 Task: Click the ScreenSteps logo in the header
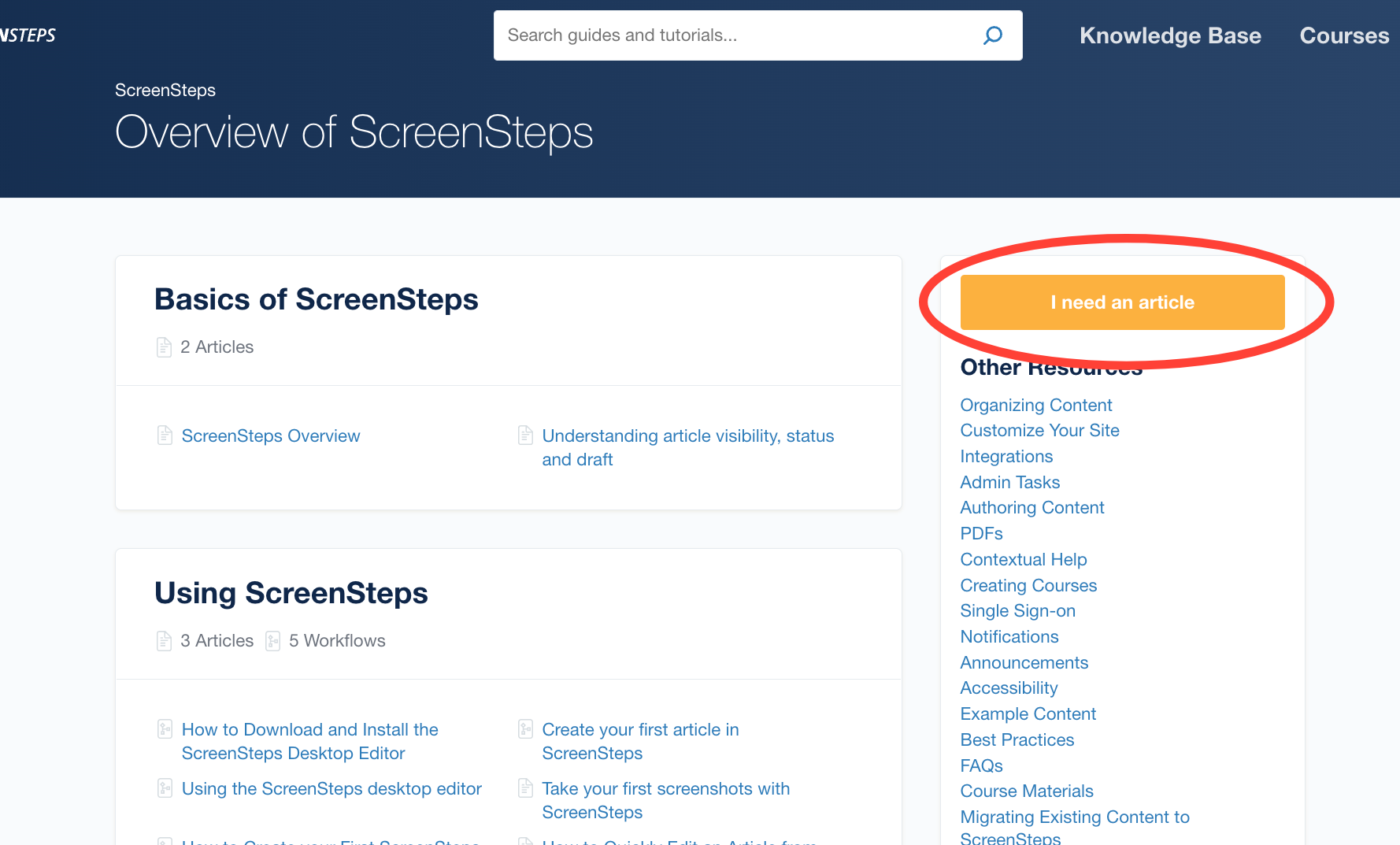click(x=28, y=35)
